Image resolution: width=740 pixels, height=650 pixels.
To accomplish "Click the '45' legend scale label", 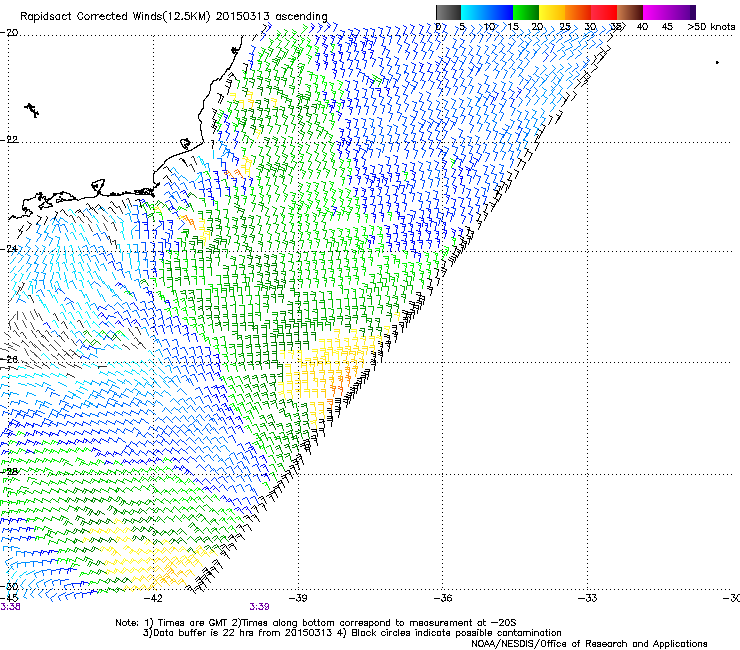I will [x=667, y=26].
